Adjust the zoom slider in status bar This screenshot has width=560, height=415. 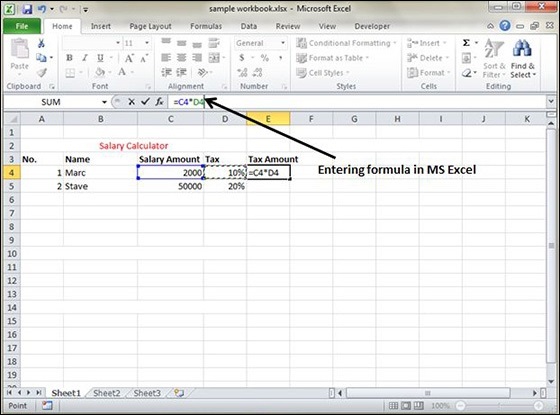pos(500,406)
